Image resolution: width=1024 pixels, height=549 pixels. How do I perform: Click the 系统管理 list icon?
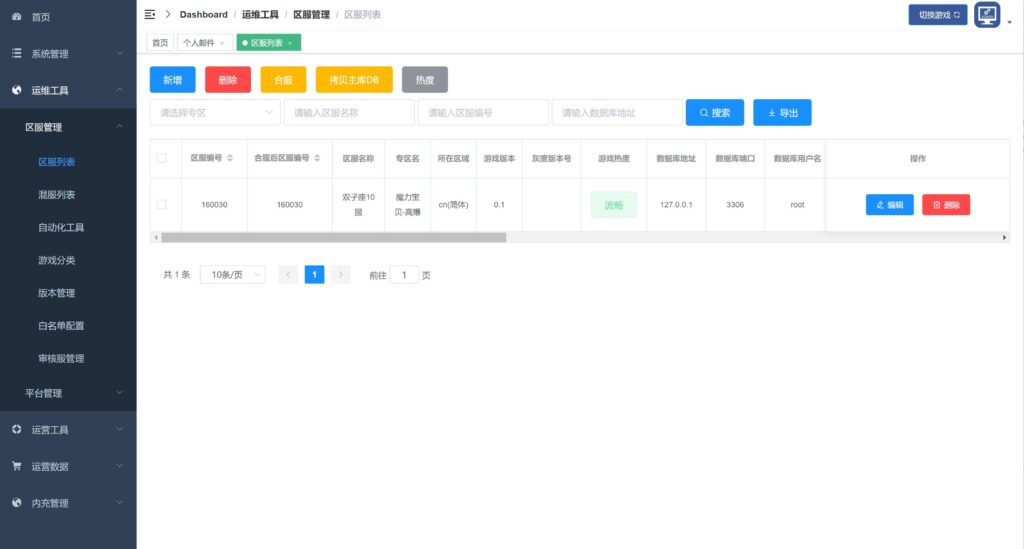(x=17, y=54)
